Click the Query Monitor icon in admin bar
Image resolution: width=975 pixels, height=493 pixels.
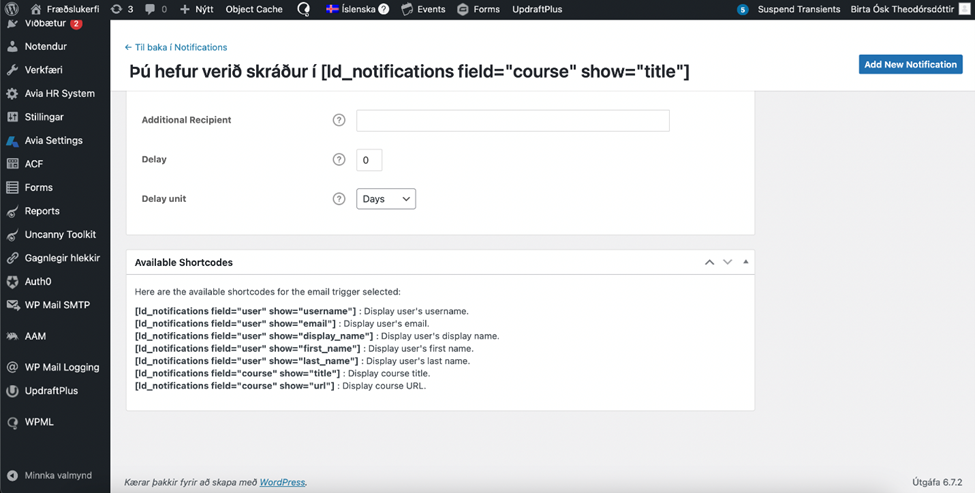click(304, 9)
